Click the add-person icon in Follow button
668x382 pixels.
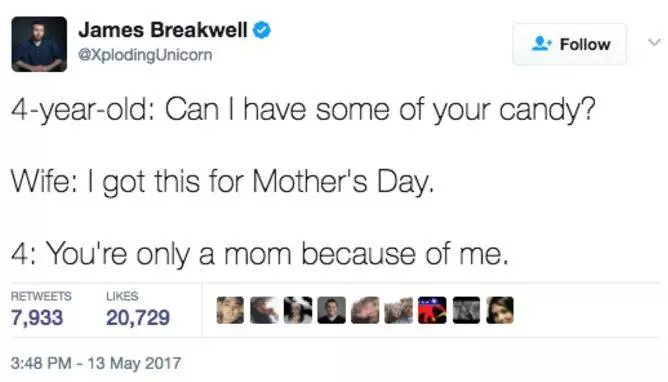541,43
